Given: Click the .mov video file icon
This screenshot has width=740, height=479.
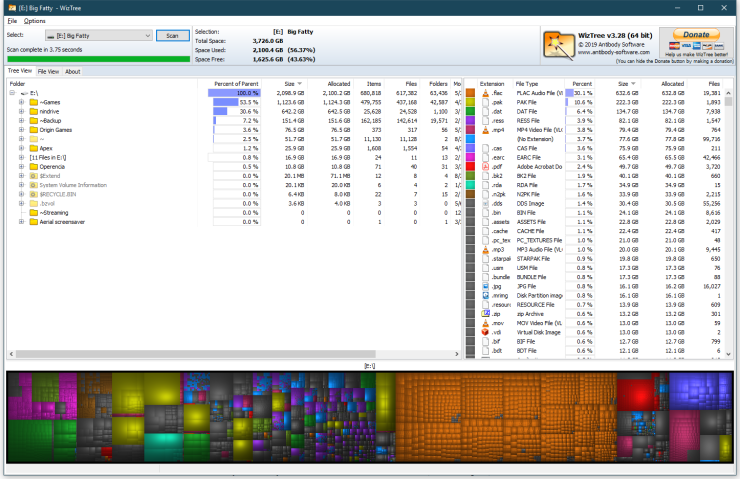Looking at the screenshot, I should 485,323.
